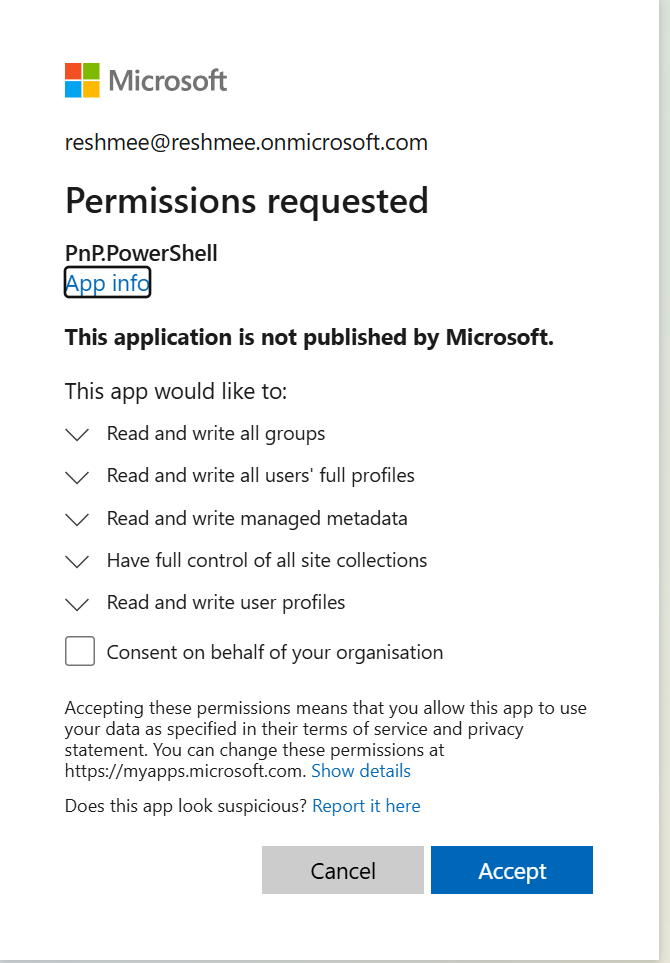Open the Show details link

click(361, 771)
